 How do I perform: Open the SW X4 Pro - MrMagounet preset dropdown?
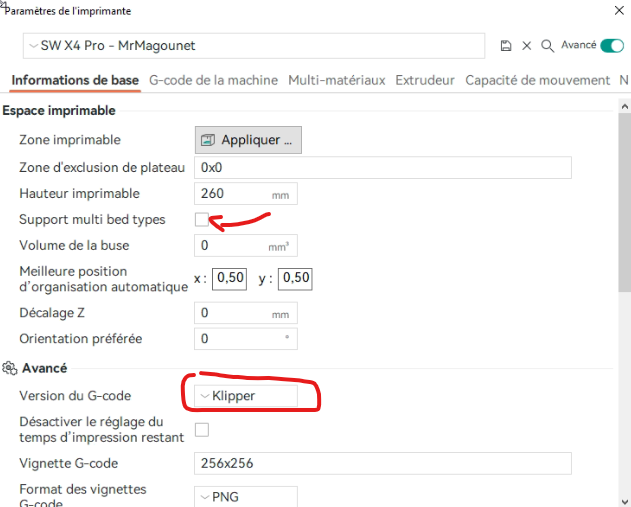[x=254, y=46]
